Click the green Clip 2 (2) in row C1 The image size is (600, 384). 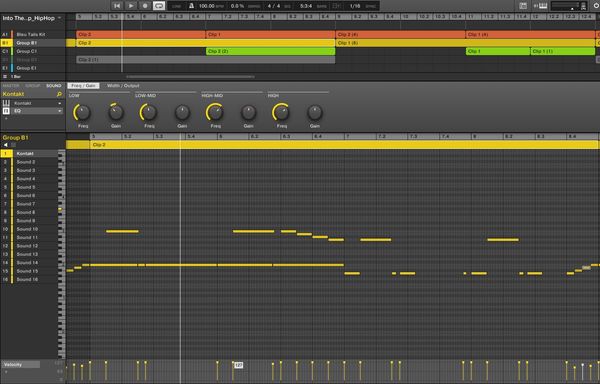click(271, 51)
